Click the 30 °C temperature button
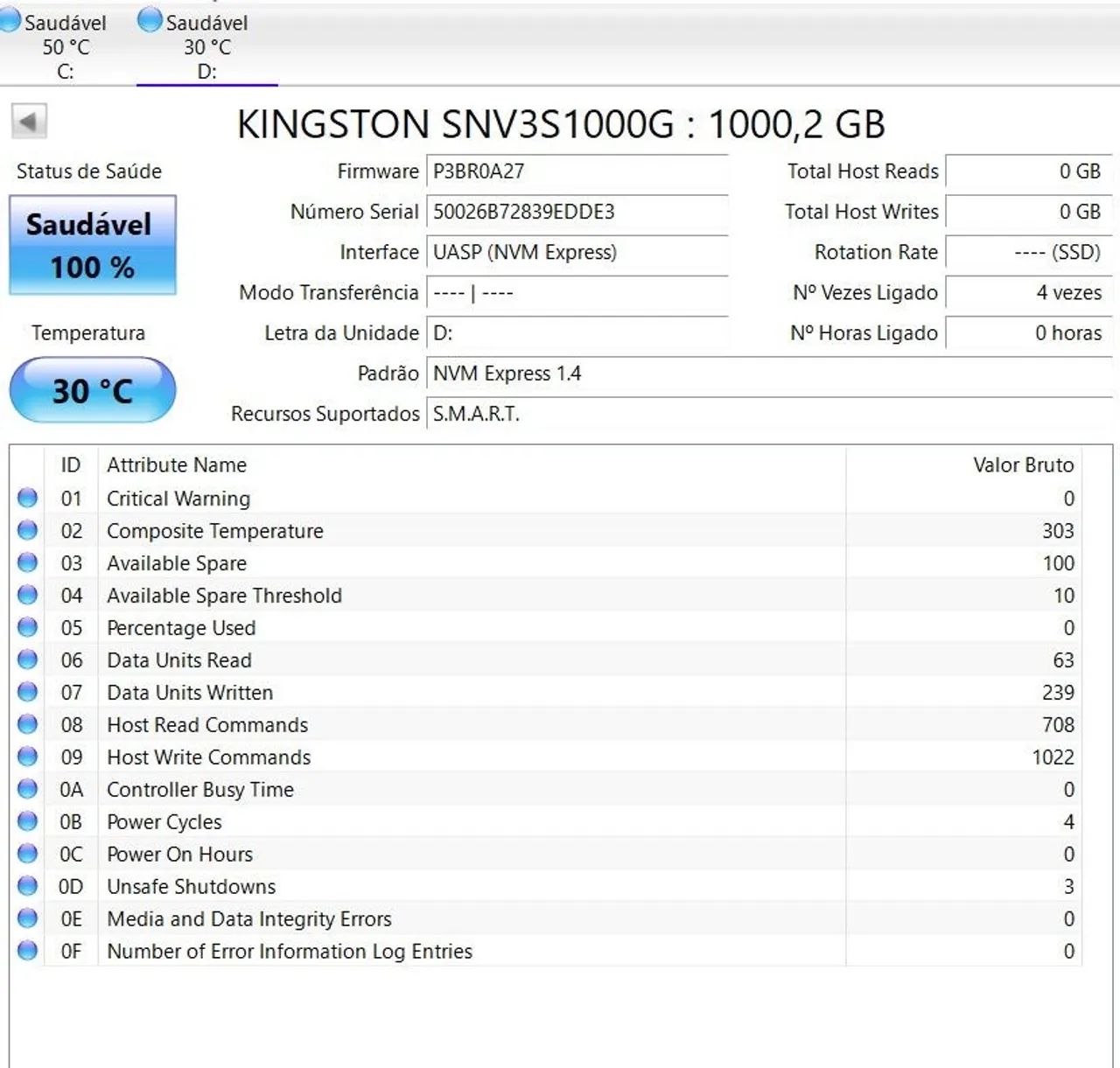1120x1068 pixels. coord(91,388)
